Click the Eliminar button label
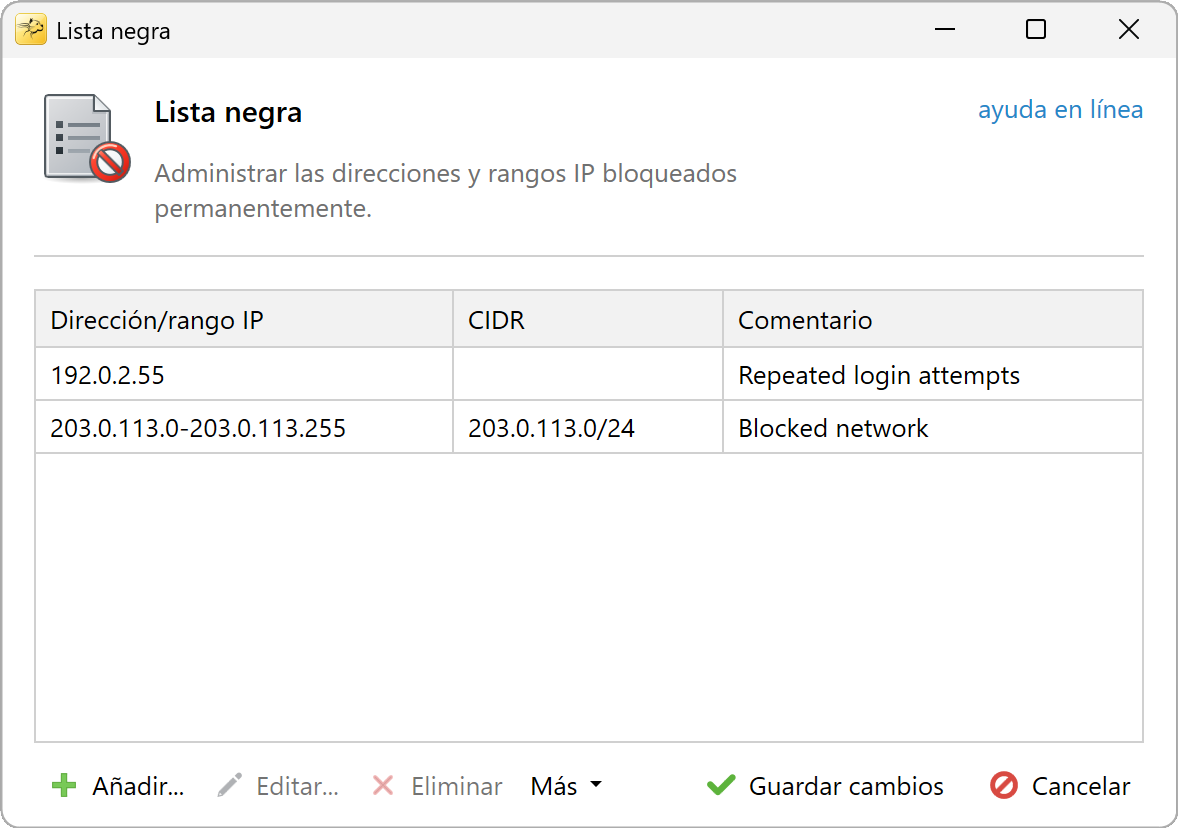1178x828 pixels. click(x=457, y=786)
